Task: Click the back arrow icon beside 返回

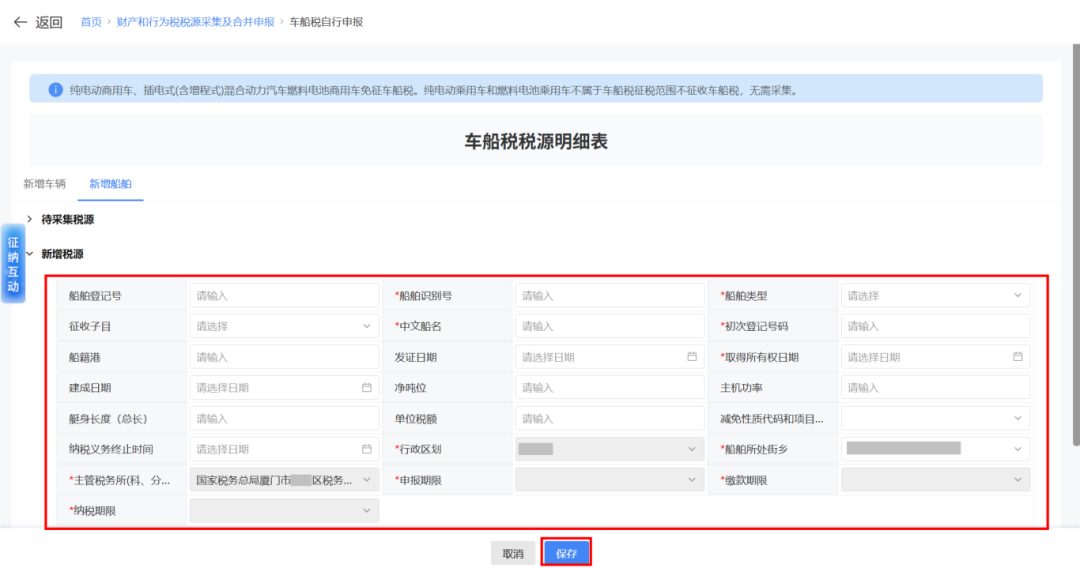Action: pyautogui.click(x=20, y=22)
